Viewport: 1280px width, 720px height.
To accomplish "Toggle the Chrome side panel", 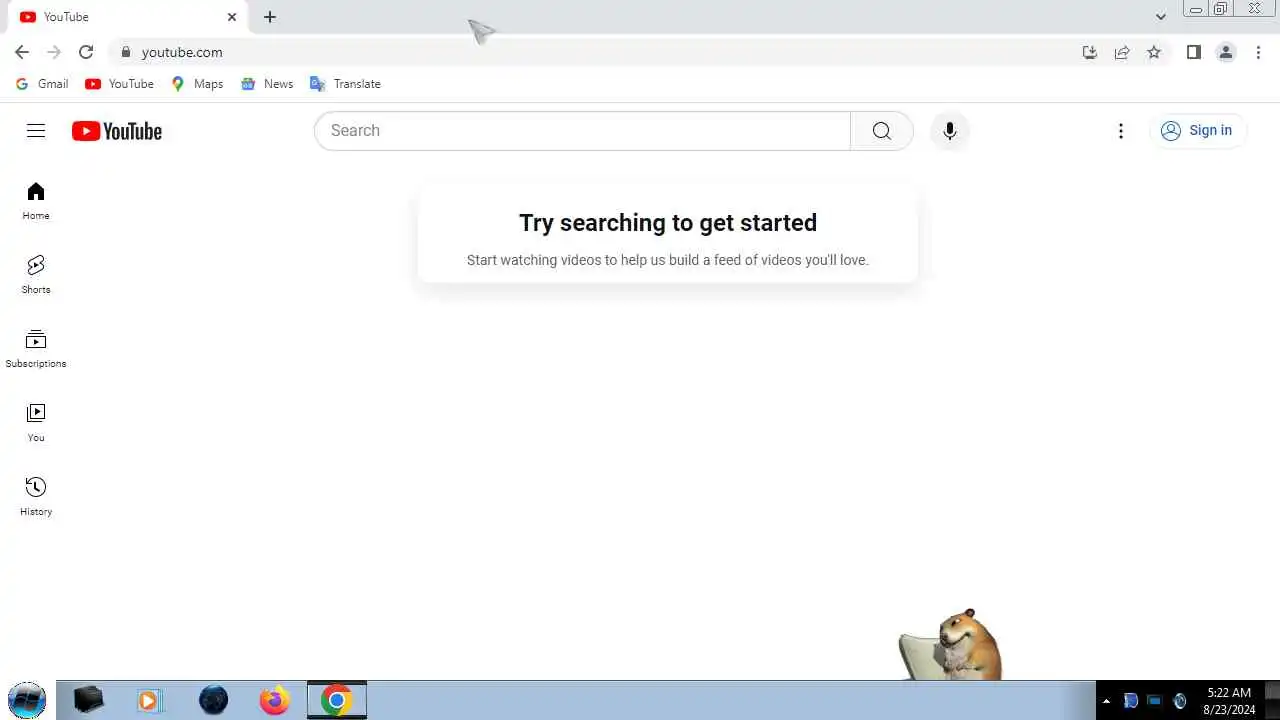I will (1193, 52).
